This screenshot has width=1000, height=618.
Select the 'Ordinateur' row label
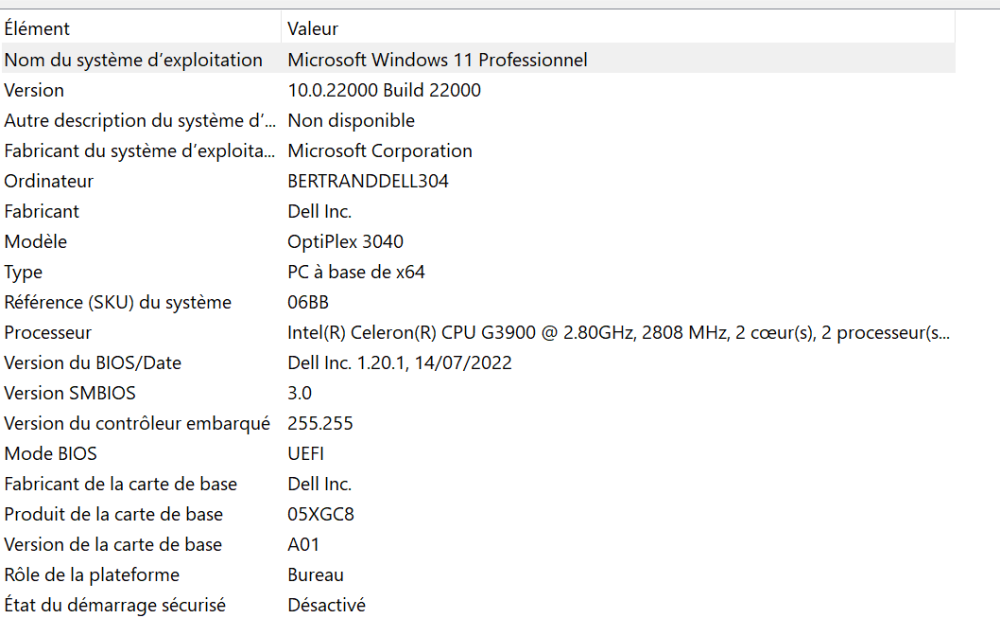[x=48, y=181]
